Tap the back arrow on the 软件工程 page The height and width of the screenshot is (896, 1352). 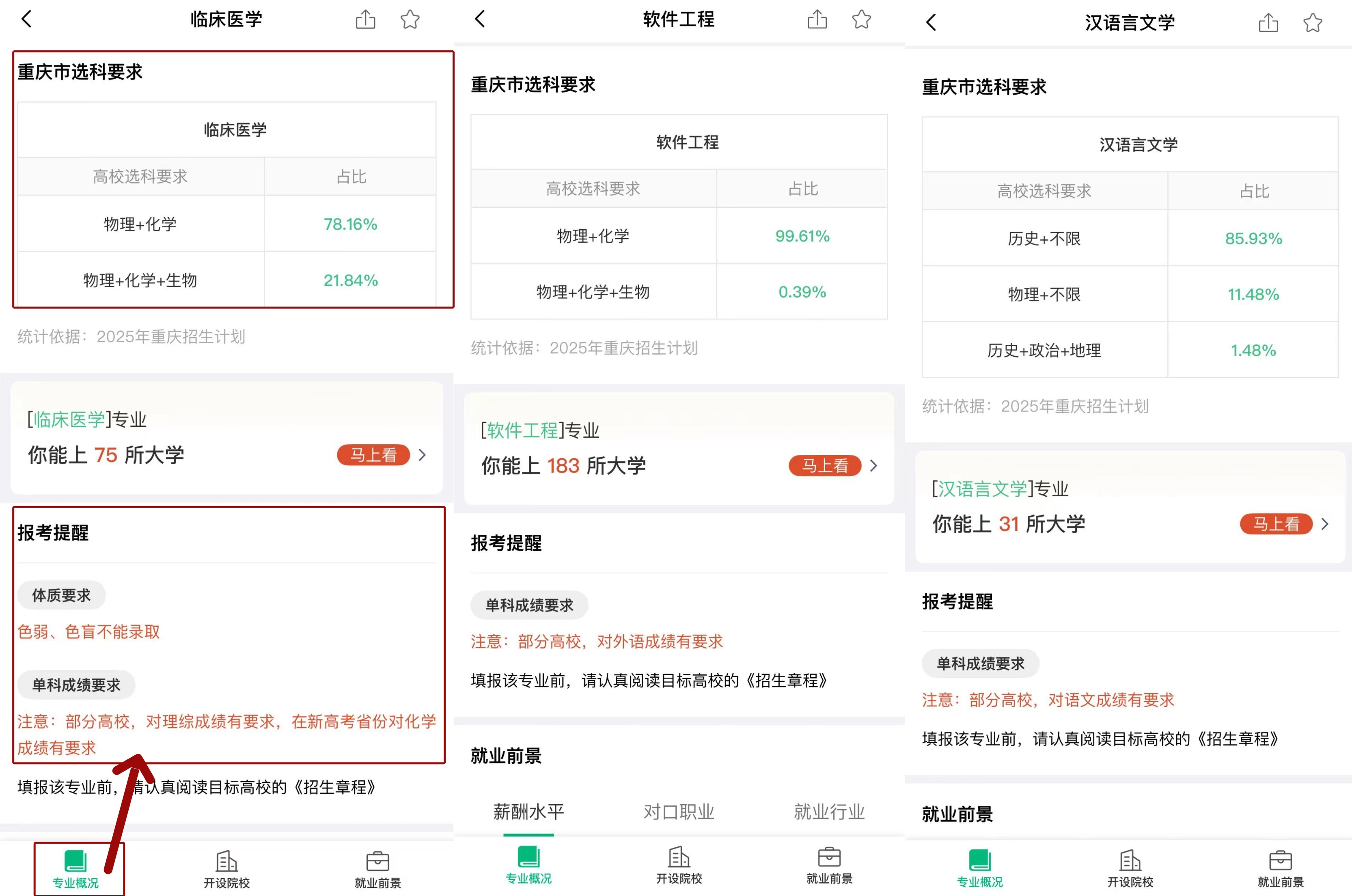(x=480, y=19)
